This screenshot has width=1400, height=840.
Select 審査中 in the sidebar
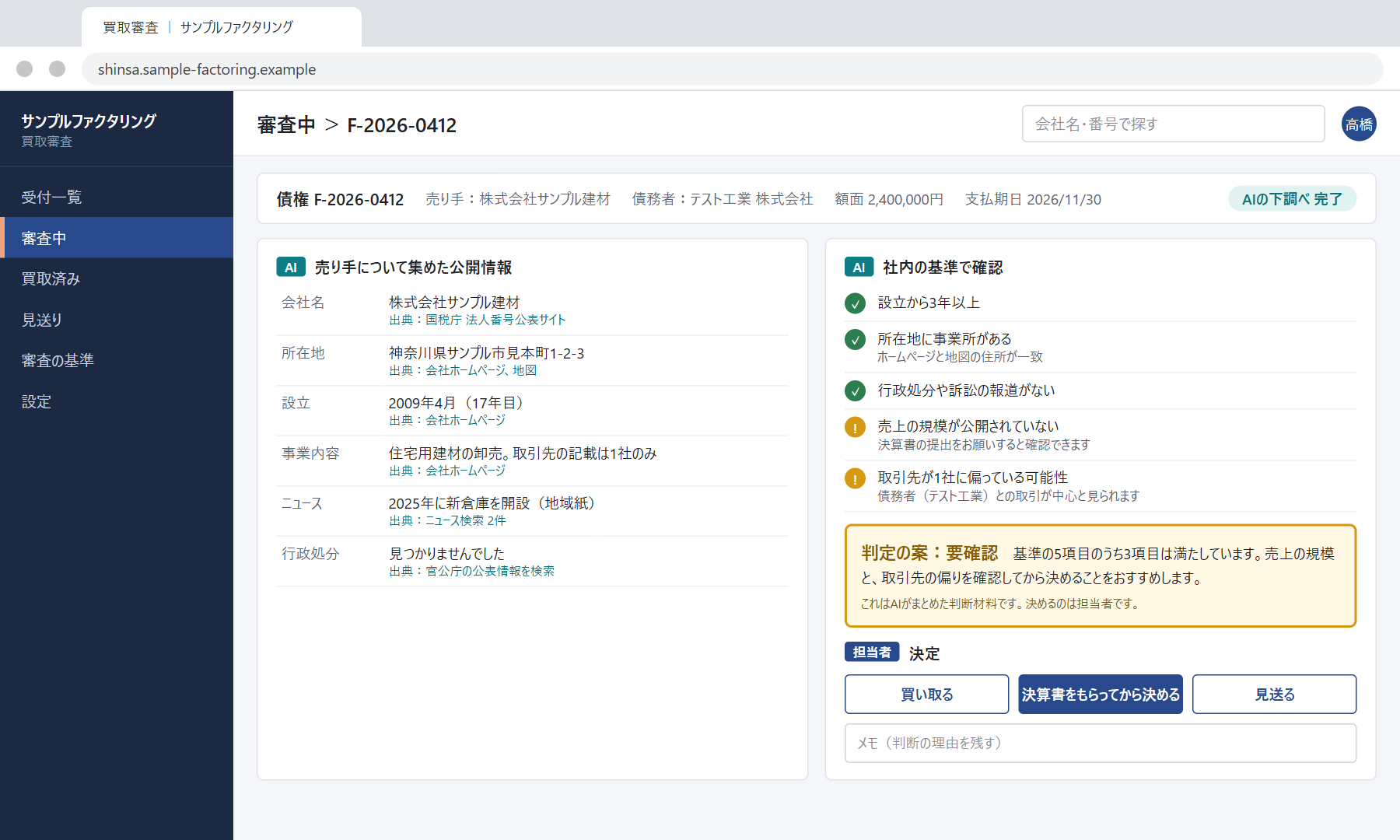click(117, 238)
